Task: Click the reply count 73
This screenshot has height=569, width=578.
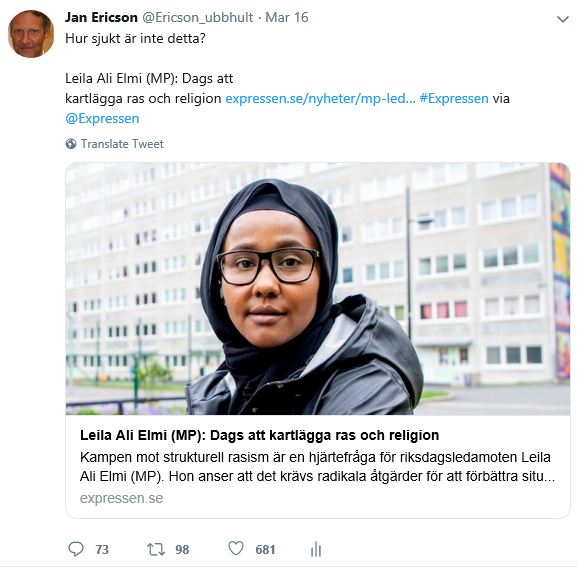Action: click(x=102, y=550)
